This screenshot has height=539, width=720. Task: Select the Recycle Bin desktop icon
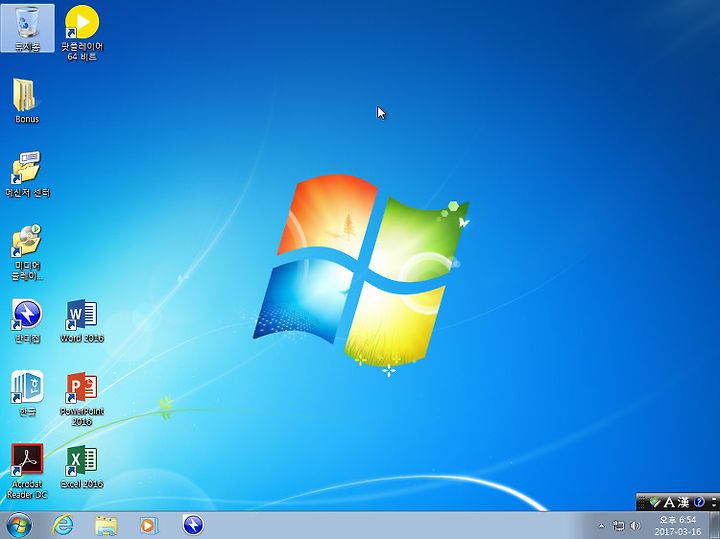pos(27,28)
